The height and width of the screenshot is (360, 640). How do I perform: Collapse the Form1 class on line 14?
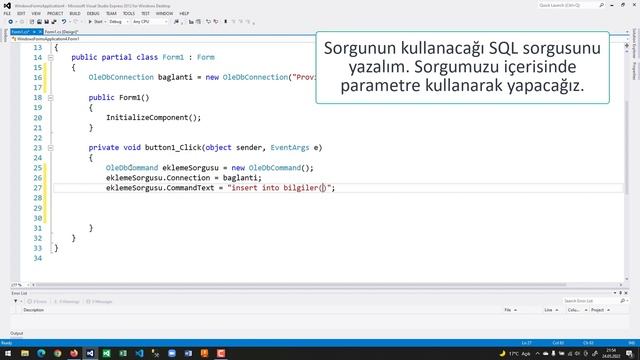click(x=51, y=58)
